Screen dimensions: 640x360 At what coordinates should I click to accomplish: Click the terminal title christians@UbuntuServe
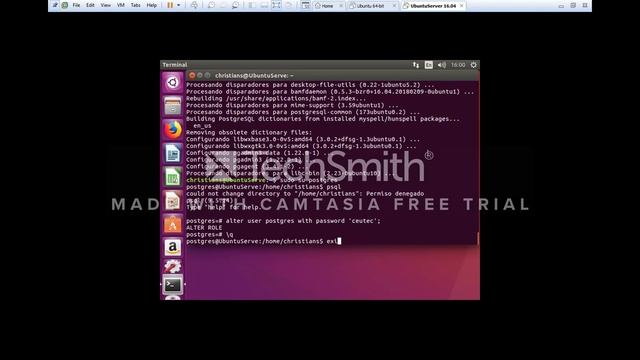tap(254, 76)
